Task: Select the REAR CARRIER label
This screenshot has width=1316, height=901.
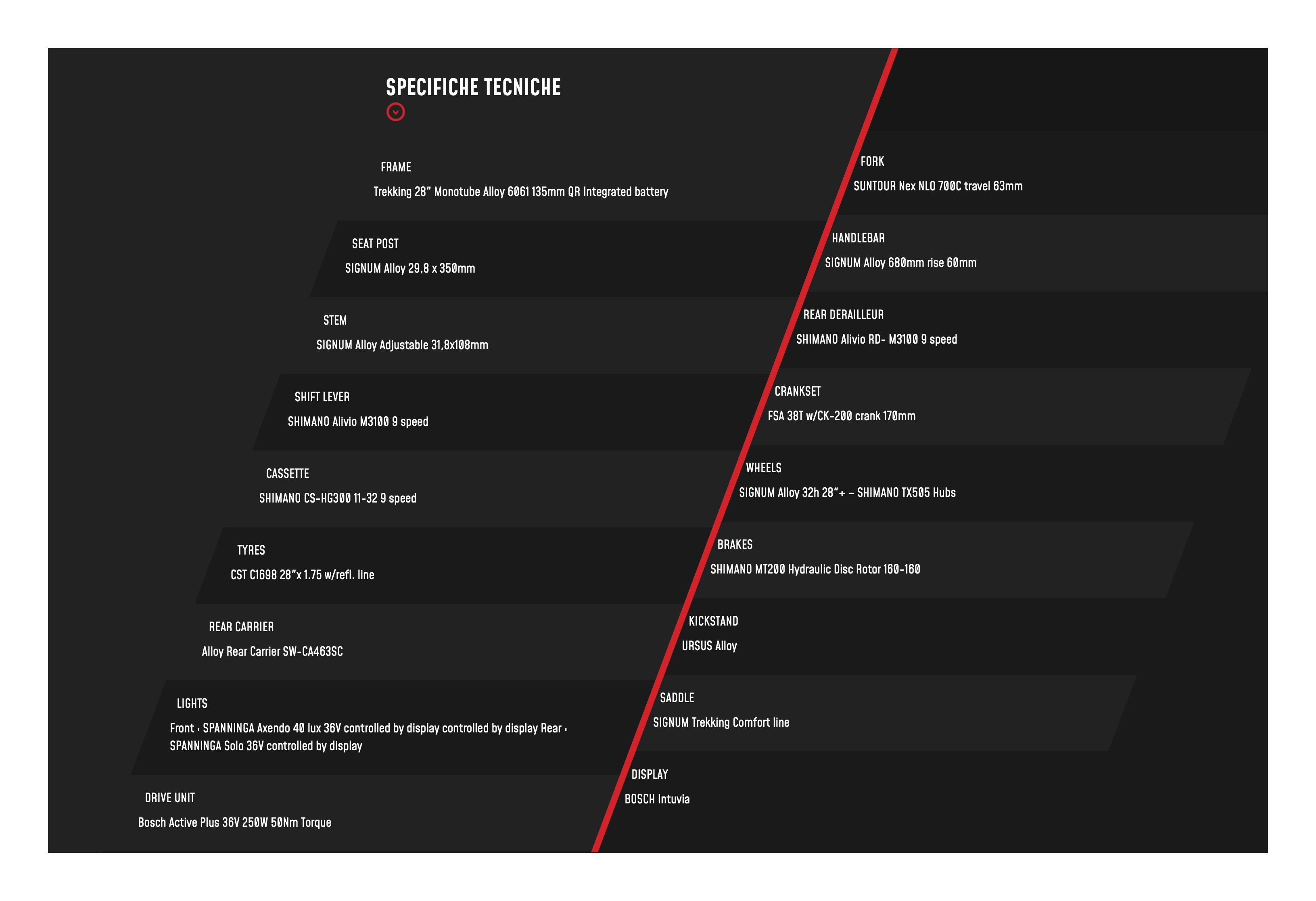Action: 241,627
